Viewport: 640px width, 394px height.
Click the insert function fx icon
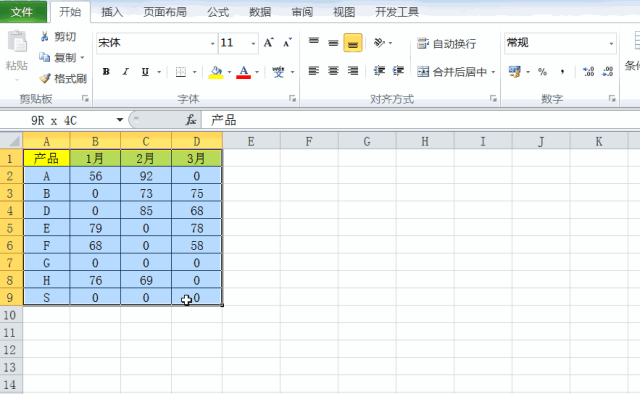(x=191, y=120)
